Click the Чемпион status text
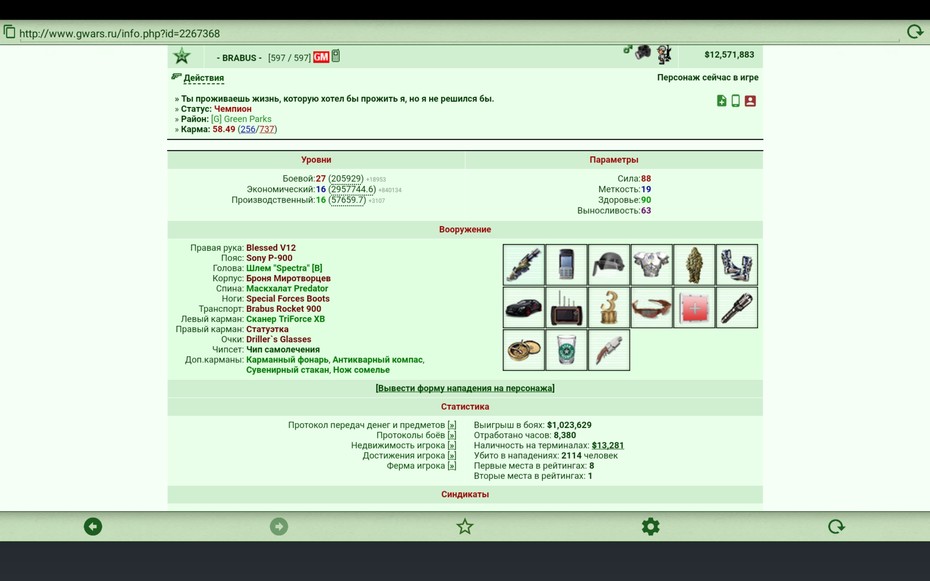Image resolution: width=930 pixels, height=581 pixels. pos(232,108)
